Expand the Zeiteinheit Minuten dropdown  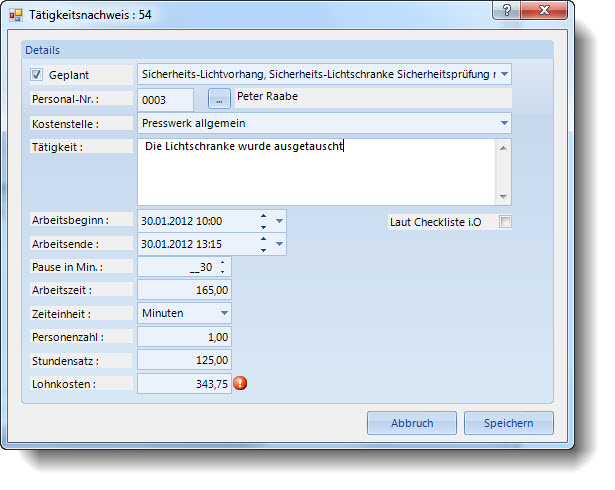223,313
